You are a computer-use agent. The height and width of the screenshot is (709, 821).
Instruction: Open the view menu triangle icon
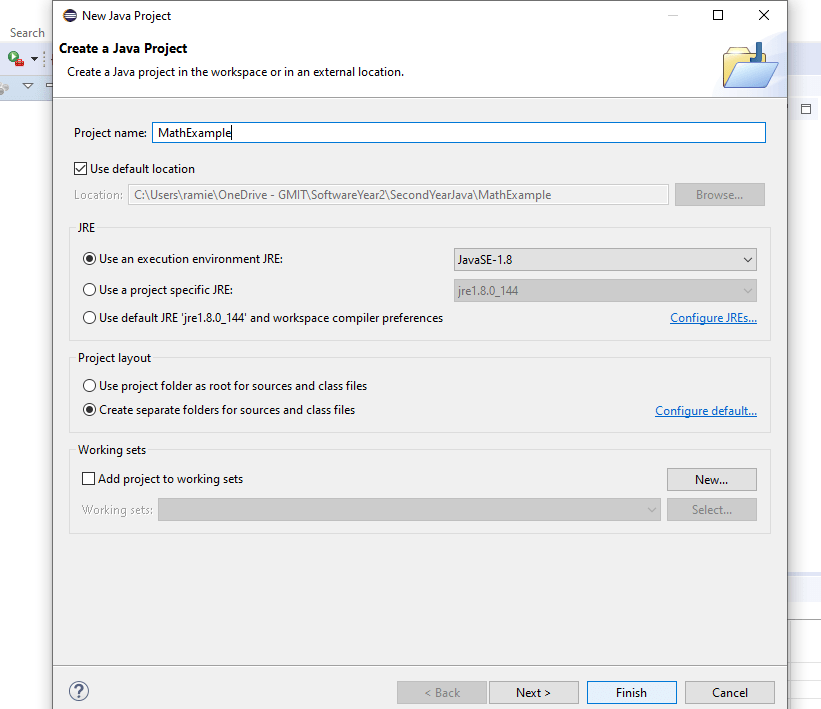tap(28, 86)
